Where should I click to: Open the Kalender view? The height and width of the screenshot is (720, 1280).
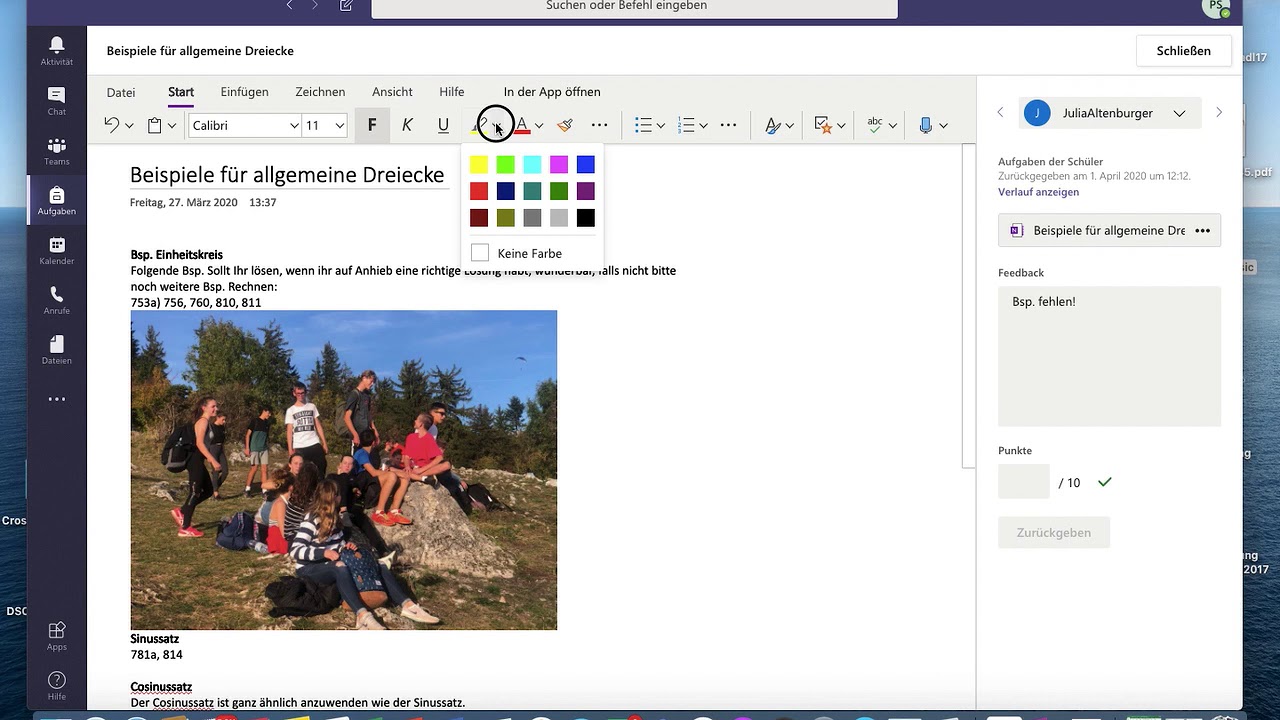pos(57,250)
